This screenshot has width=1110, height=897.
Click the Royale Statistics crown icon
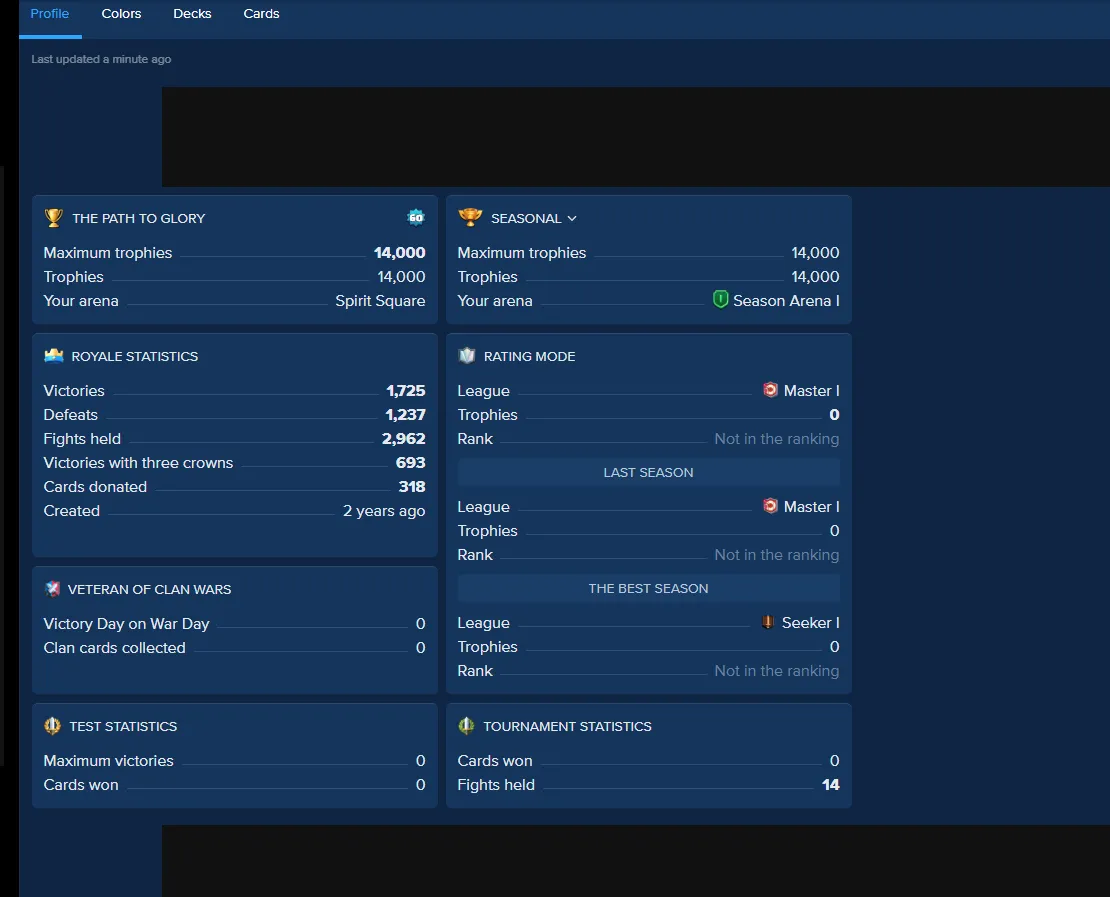coord(54,355)
